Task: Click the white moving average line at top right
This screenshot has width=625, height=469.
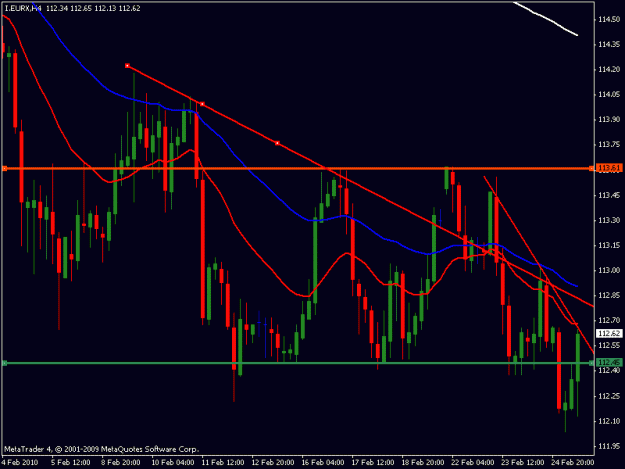Action: point(546,19)
